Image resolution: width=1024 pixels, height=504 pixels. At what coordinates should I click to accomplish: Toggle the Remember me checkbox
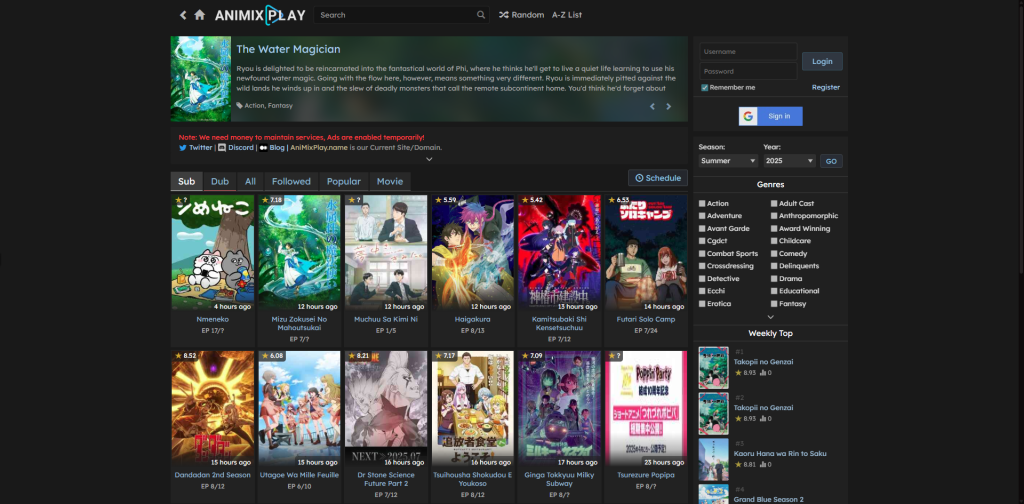(x=705, y=87)
